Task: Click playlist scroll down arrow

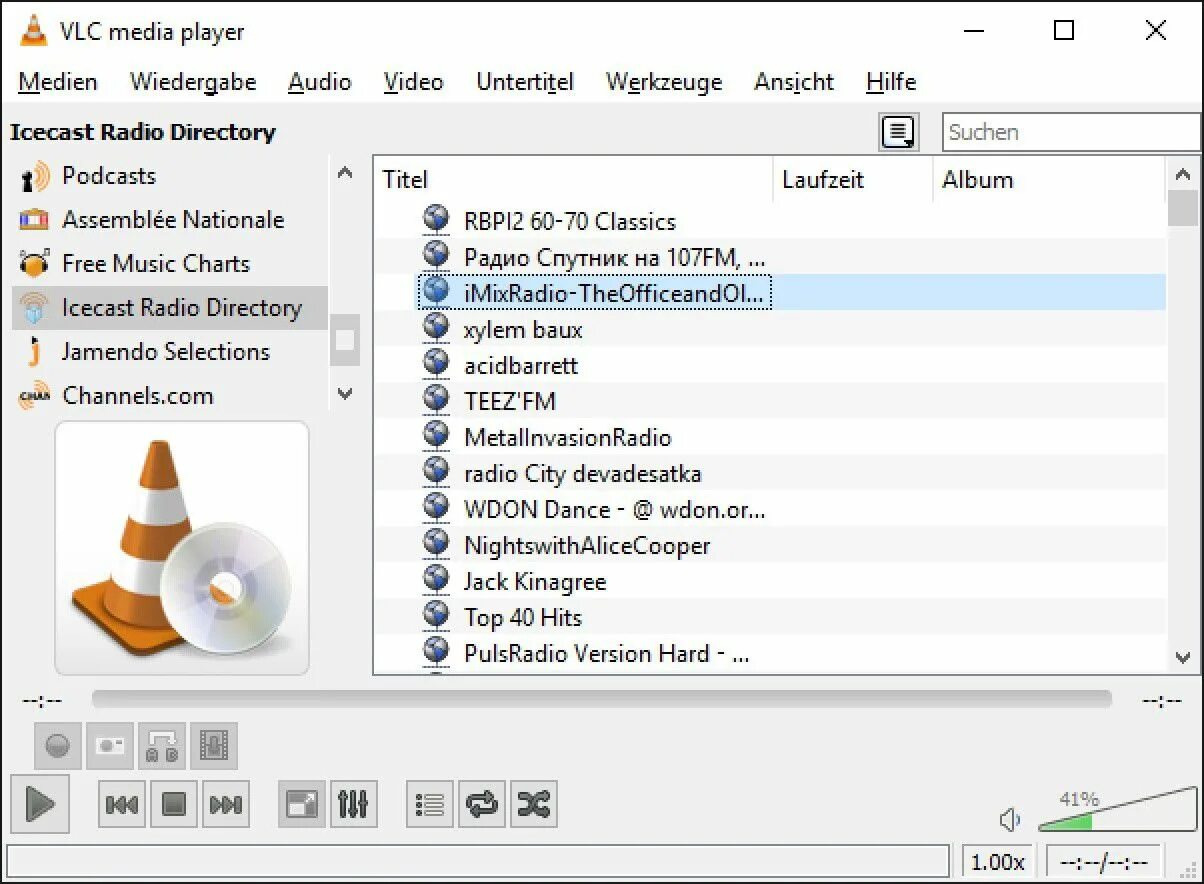Action: [x=1182, y=657]
